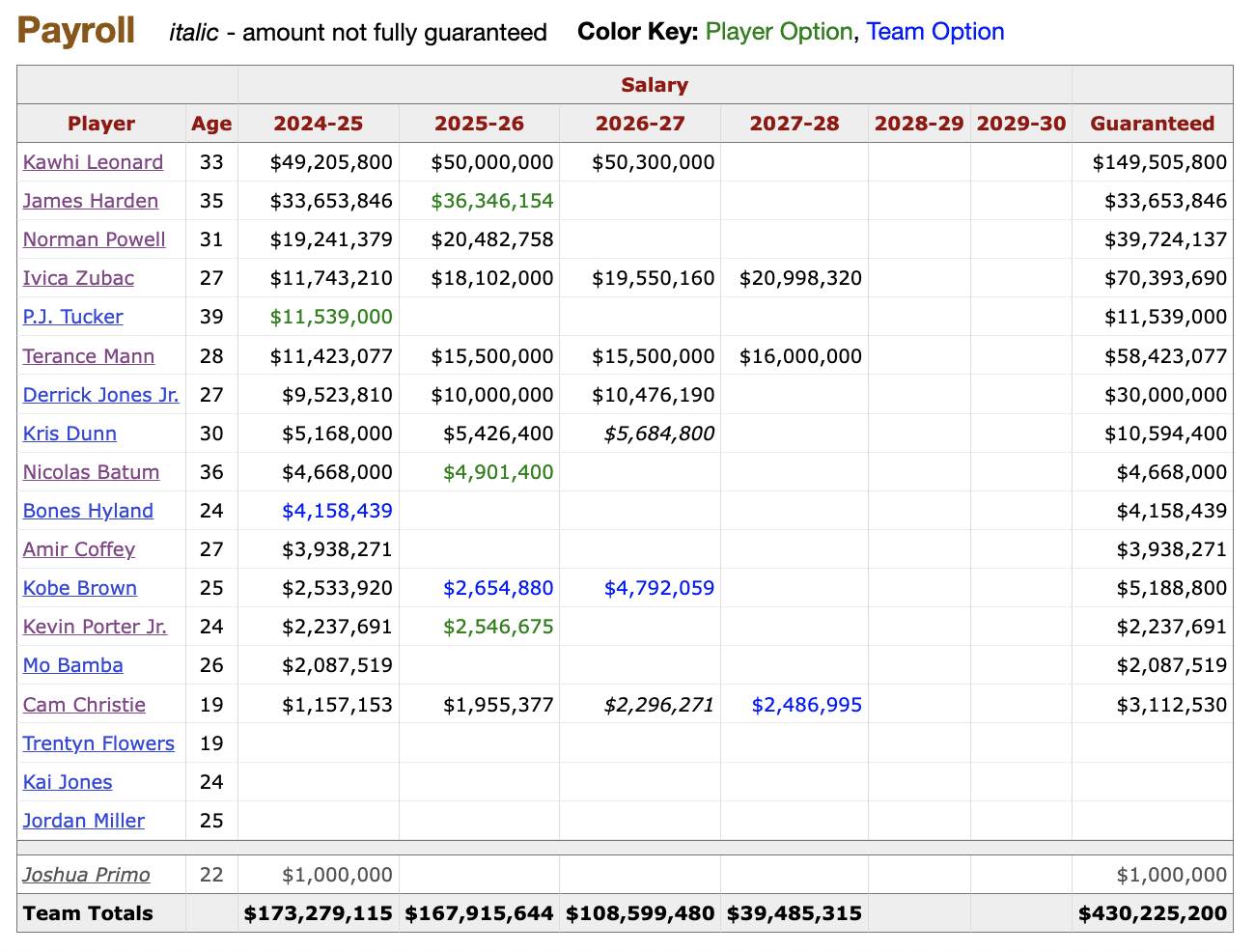
Task: Click the Payroll heading
Action: [x=76, y=31]
